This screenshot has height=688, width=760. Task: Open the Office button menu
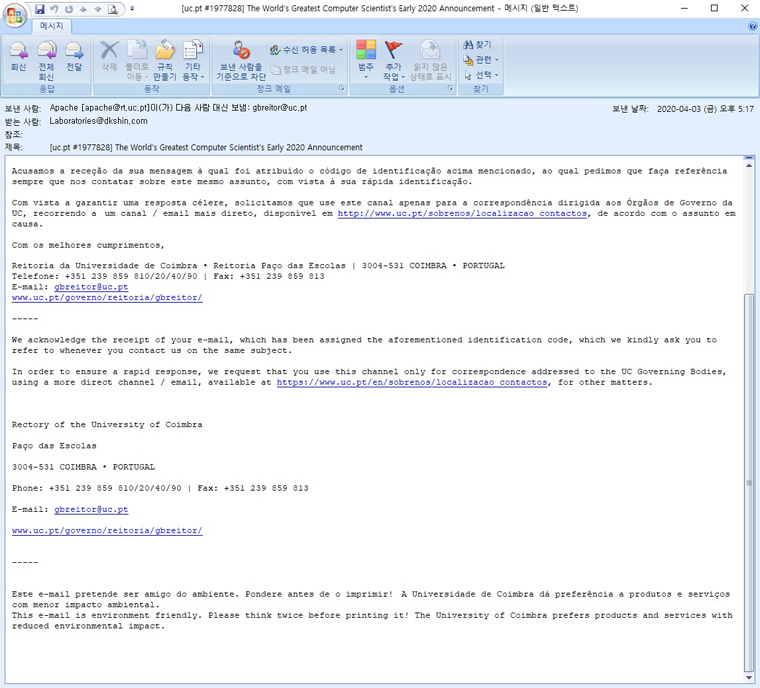point(15,14)
